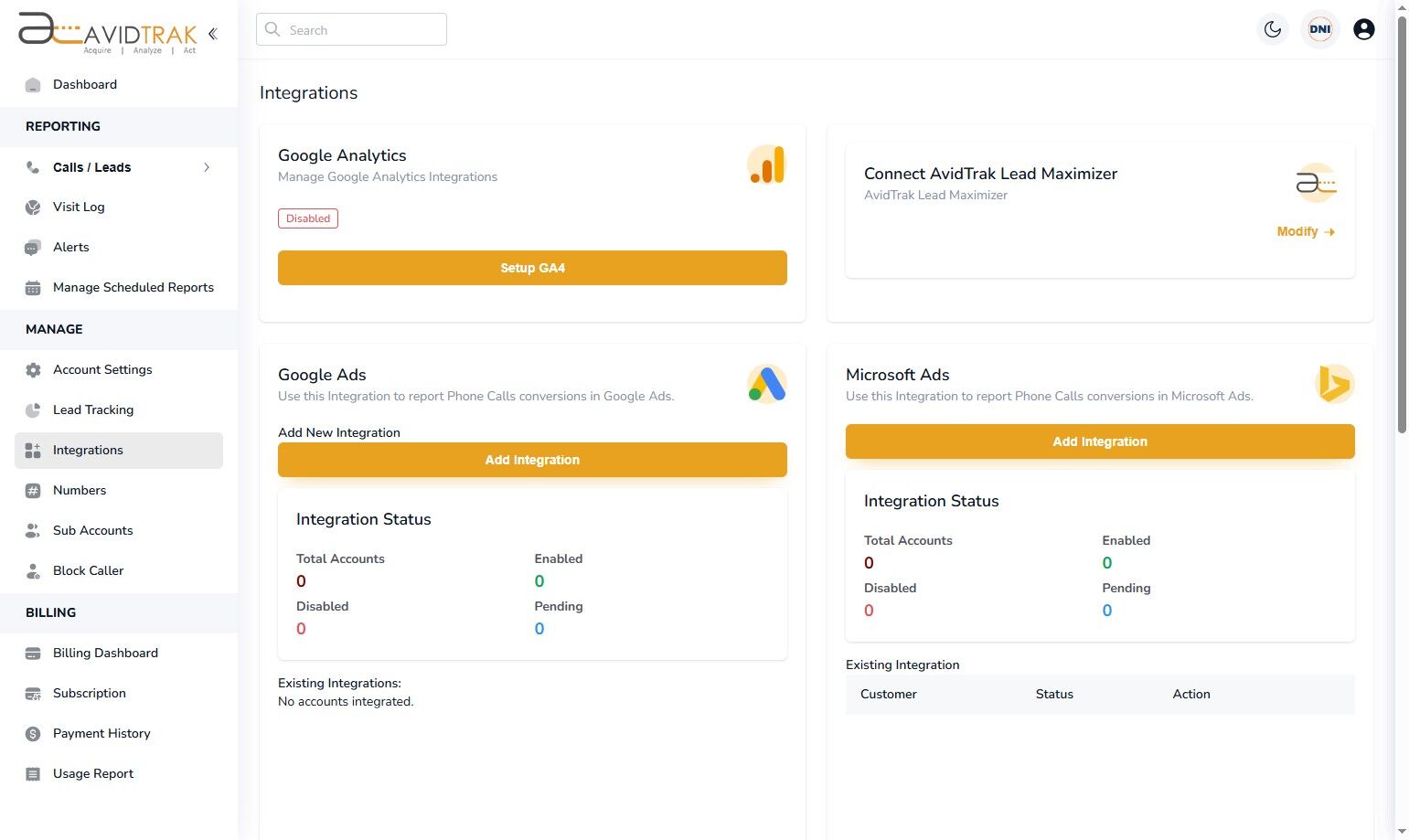The width and height of the screenshot is (1409, 840).
Task: Open Manage Scheduled Reports
Action: [x=133, y=288]
